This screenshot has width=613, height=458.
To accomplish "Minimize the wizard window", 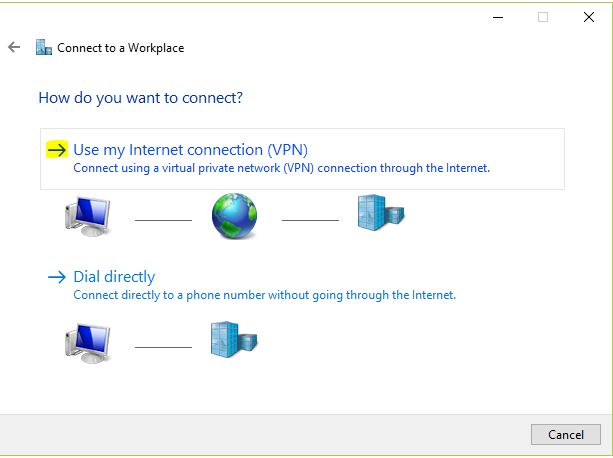I will [498, 17].
